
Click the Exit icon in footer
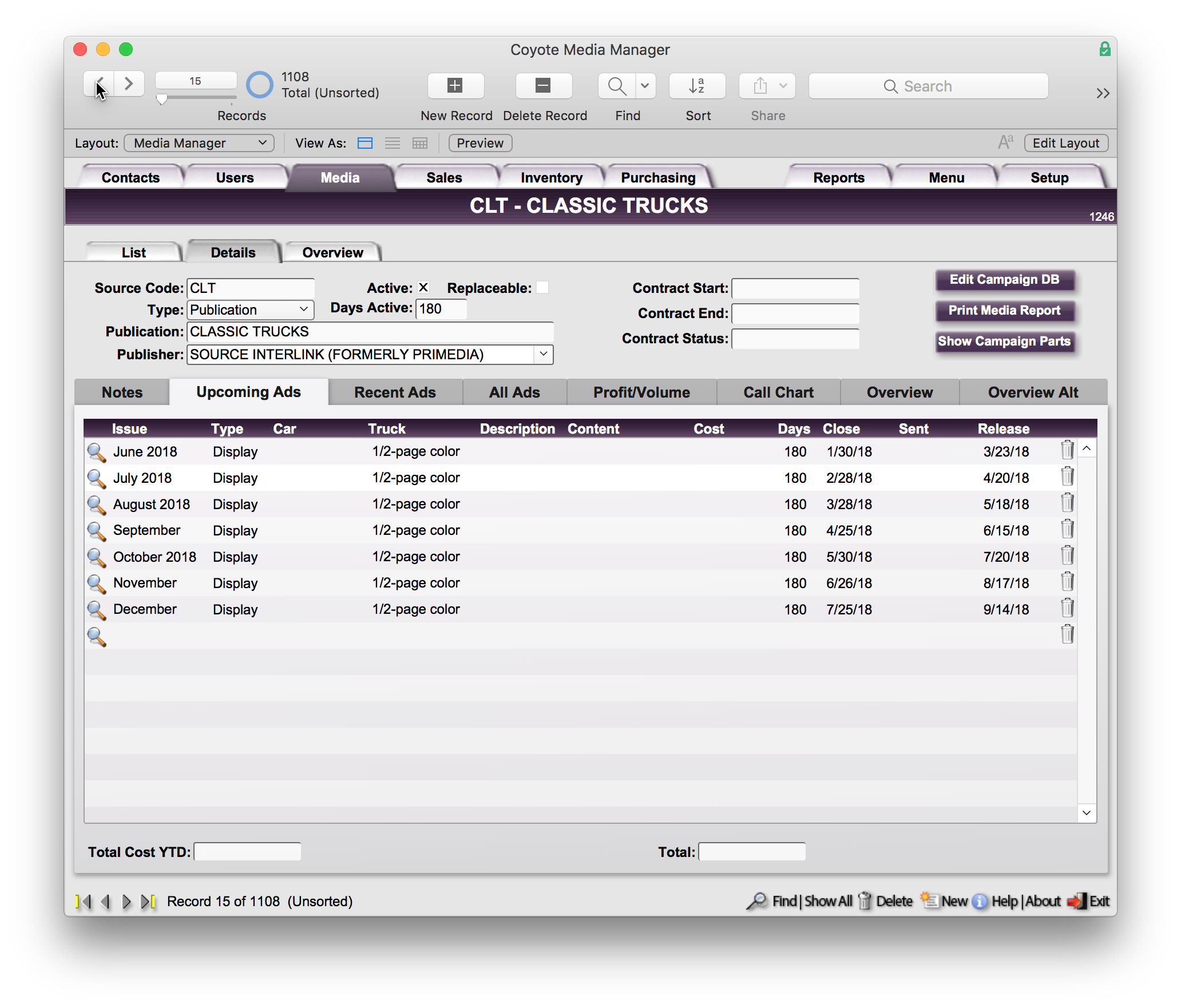(1076, 902)
